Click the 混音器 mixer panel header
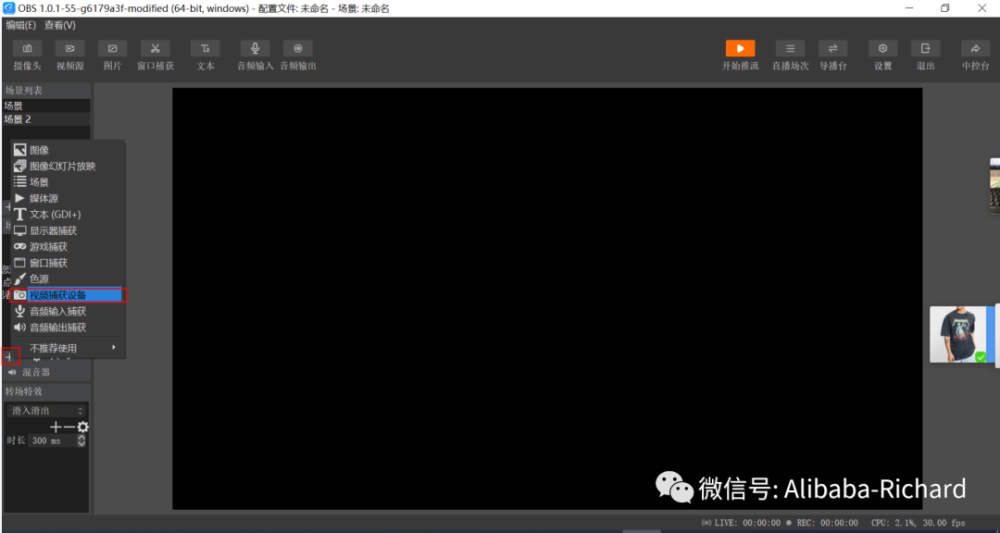Image resolution: width=1000 pixels, height=533 pixels. tap(46, 372)
